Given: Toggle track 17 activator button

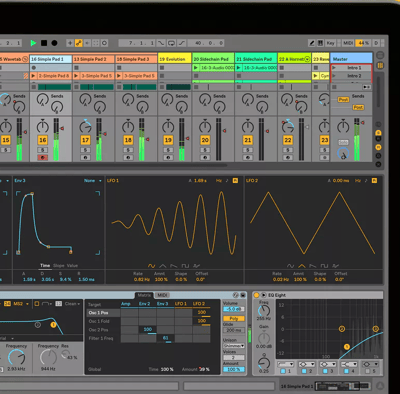Looking at the screenshot, I should 86,140.
